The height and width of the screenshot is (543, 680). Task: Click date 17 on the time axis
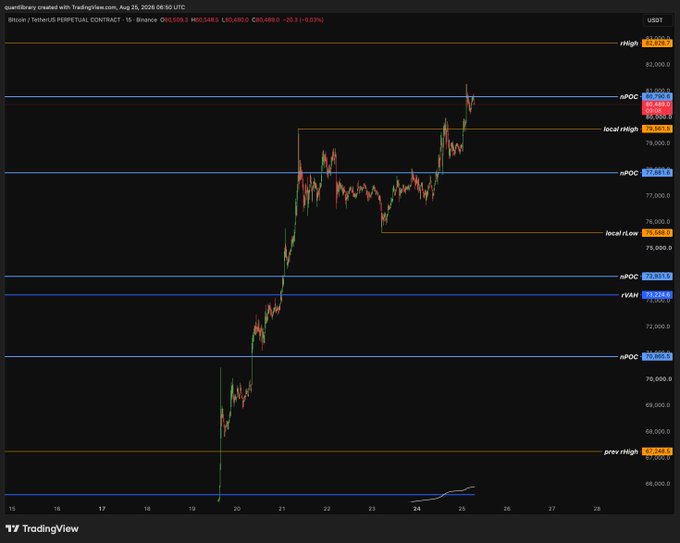point(102,509)
